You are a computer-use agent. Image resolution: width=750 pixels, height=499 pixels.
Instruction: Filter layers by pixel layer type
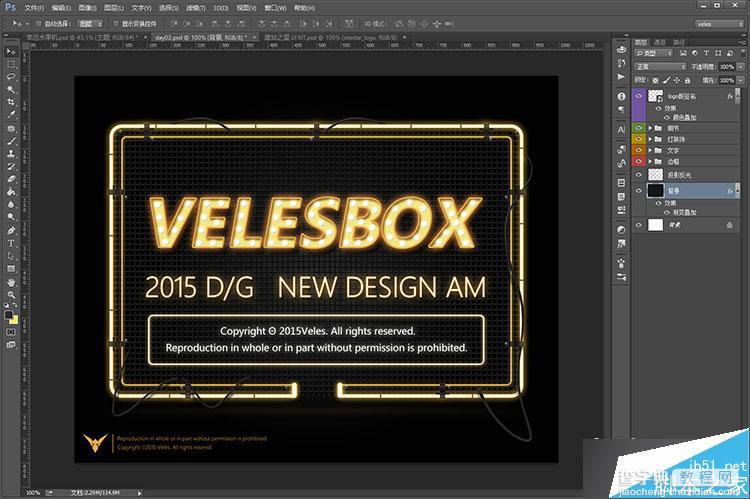(684, 53)
